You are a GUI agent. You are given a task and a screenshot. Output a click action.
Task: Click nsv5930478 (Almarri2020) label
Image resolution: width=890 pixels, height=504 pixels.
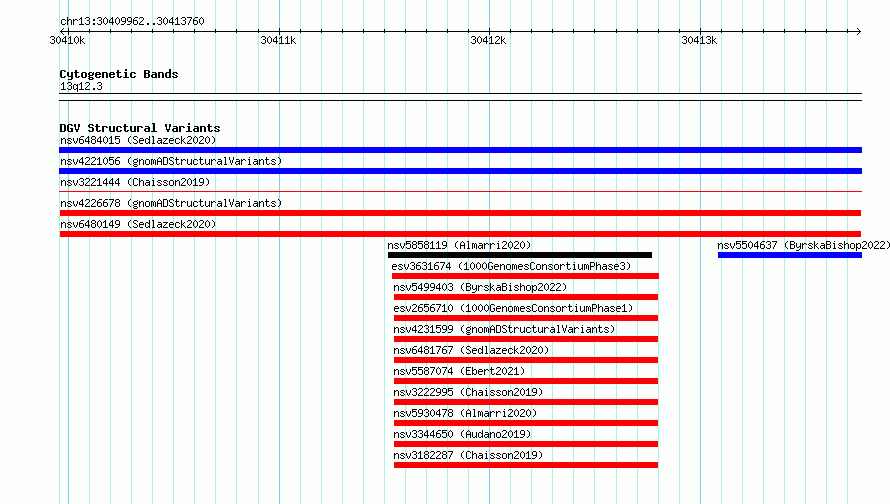pos(465,413)
